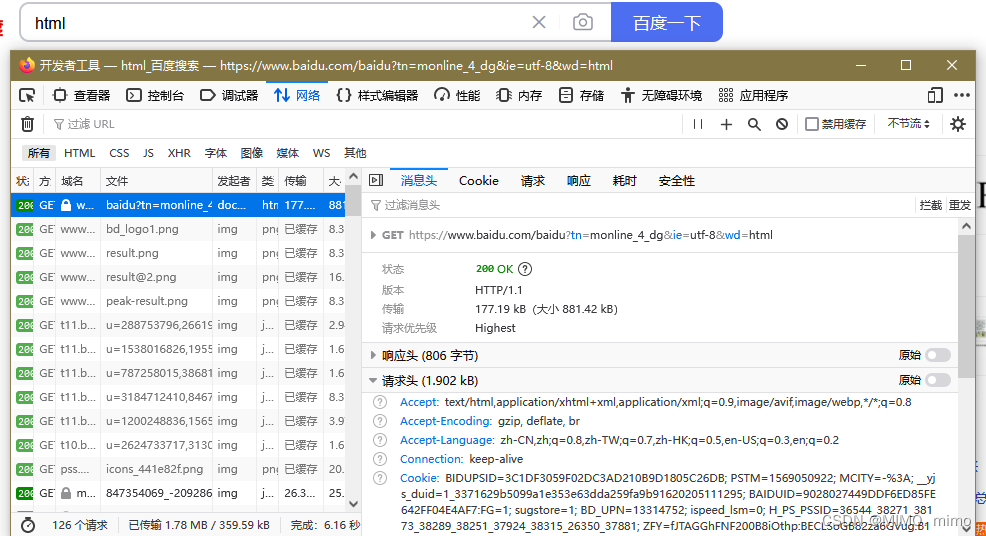Clear the Baidu search box text
The width and height of the screenshot is (986, 536).
point(539,23)
